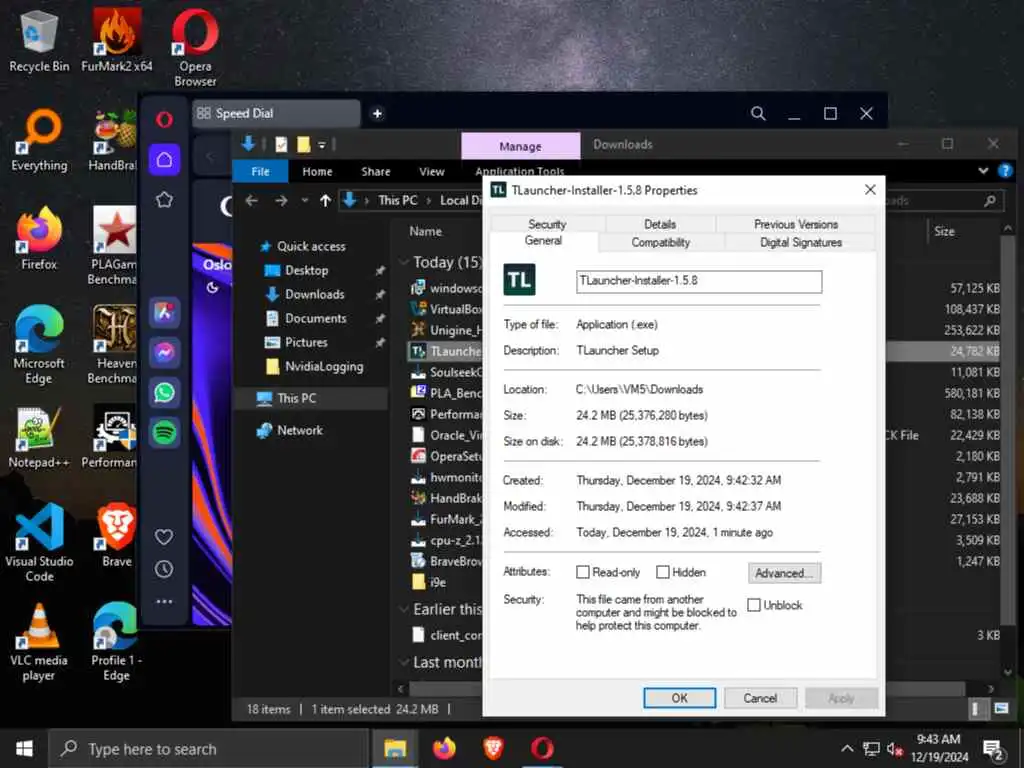Click OK button in Properties dialog
The image size is (1024, 768).
click(x=679, y=698)
